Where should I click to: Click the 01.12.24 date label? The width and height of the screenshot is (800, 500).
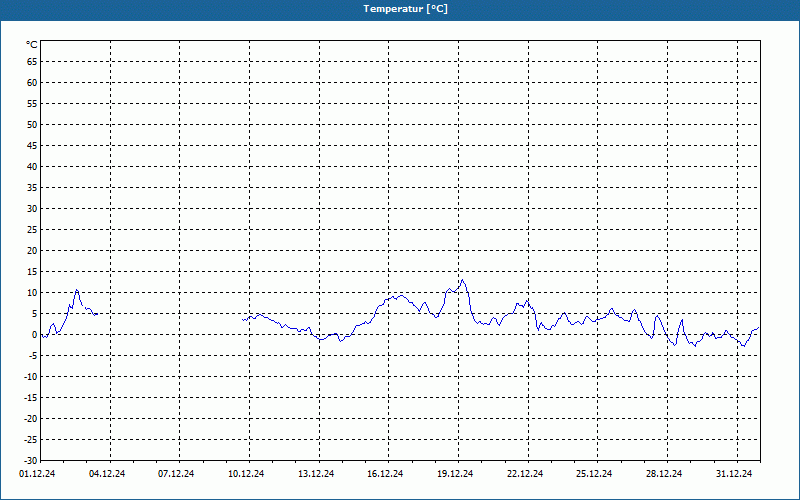click(x=37, y=474)
